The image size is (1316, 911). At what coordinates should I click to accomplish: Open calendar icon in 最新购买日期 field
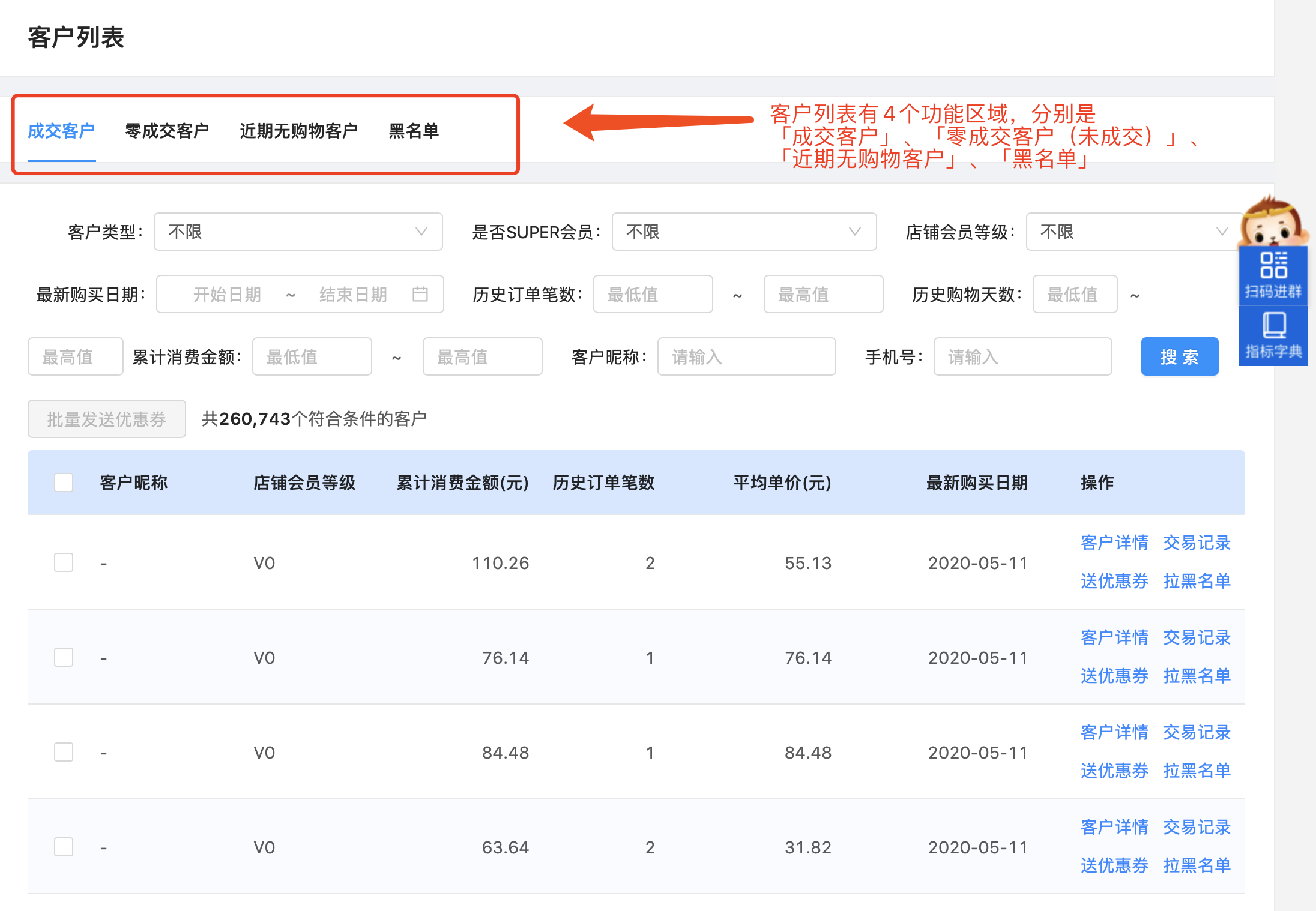click(x=420, y=294)
